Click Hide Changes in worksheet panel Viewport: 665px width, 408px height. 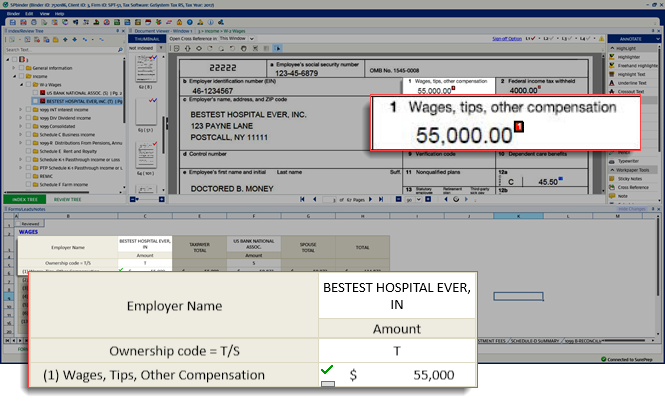[x=631, y=209]
